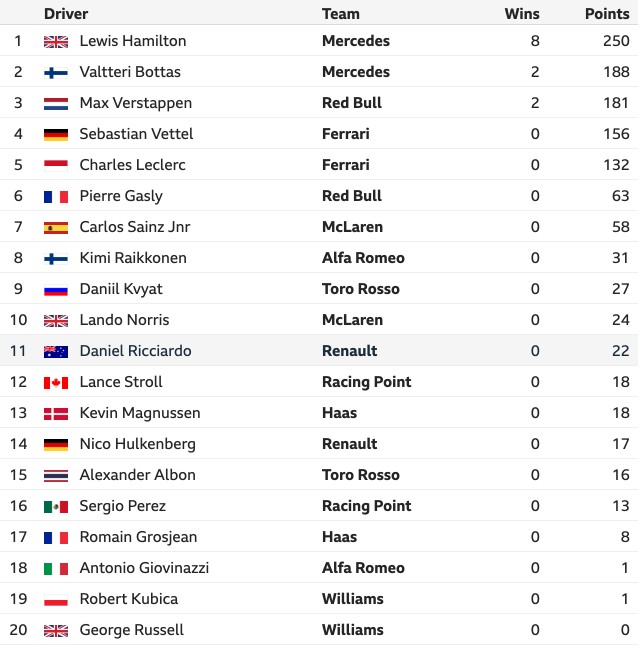Viewport: 644px width, 648px height.
Task: Click the Russian flag beside Daniil Kvyat
Action: pyautogui.click(x=56, y=289)
